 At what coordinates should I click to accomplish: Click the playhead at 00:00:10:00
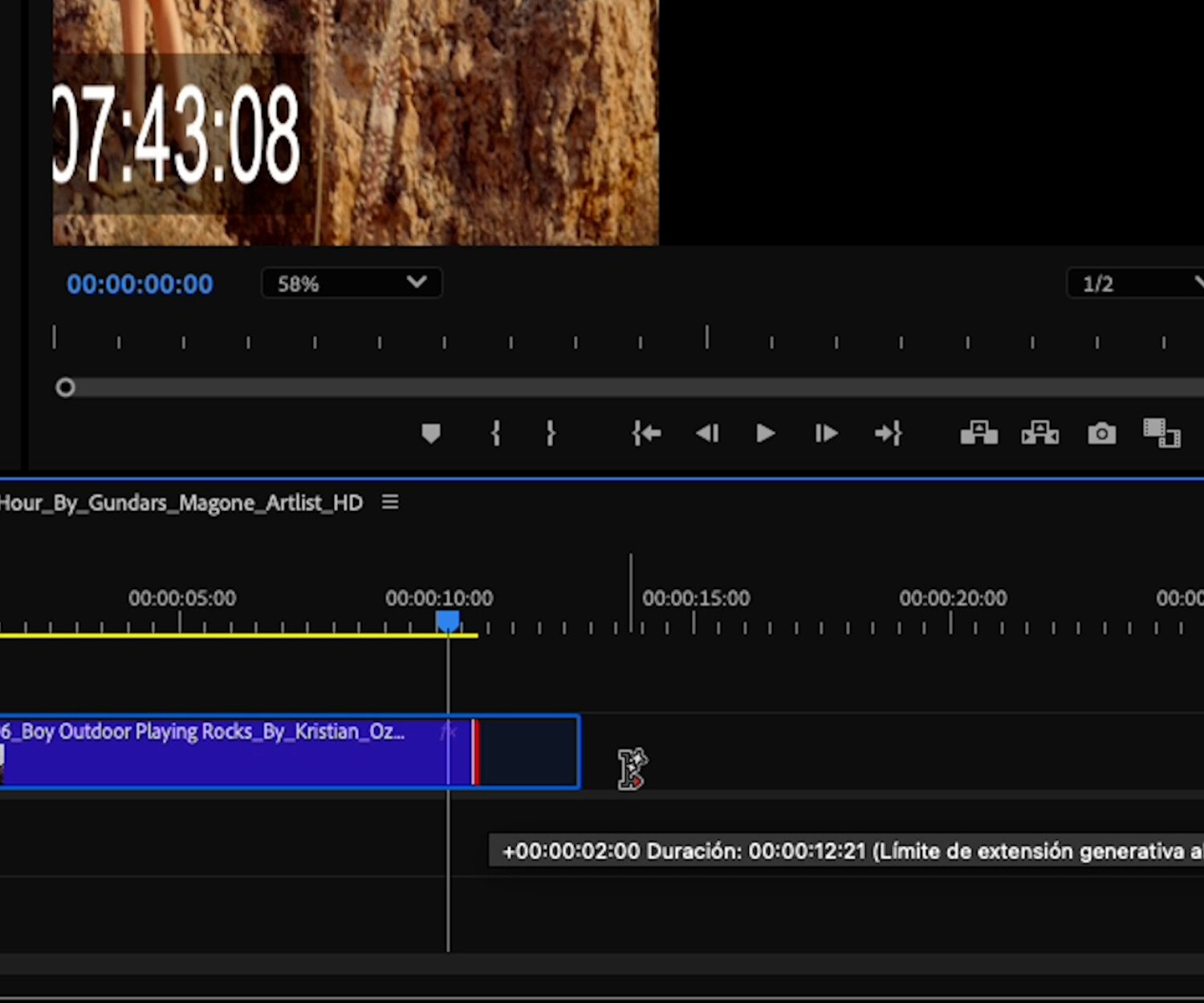point(449,618)
